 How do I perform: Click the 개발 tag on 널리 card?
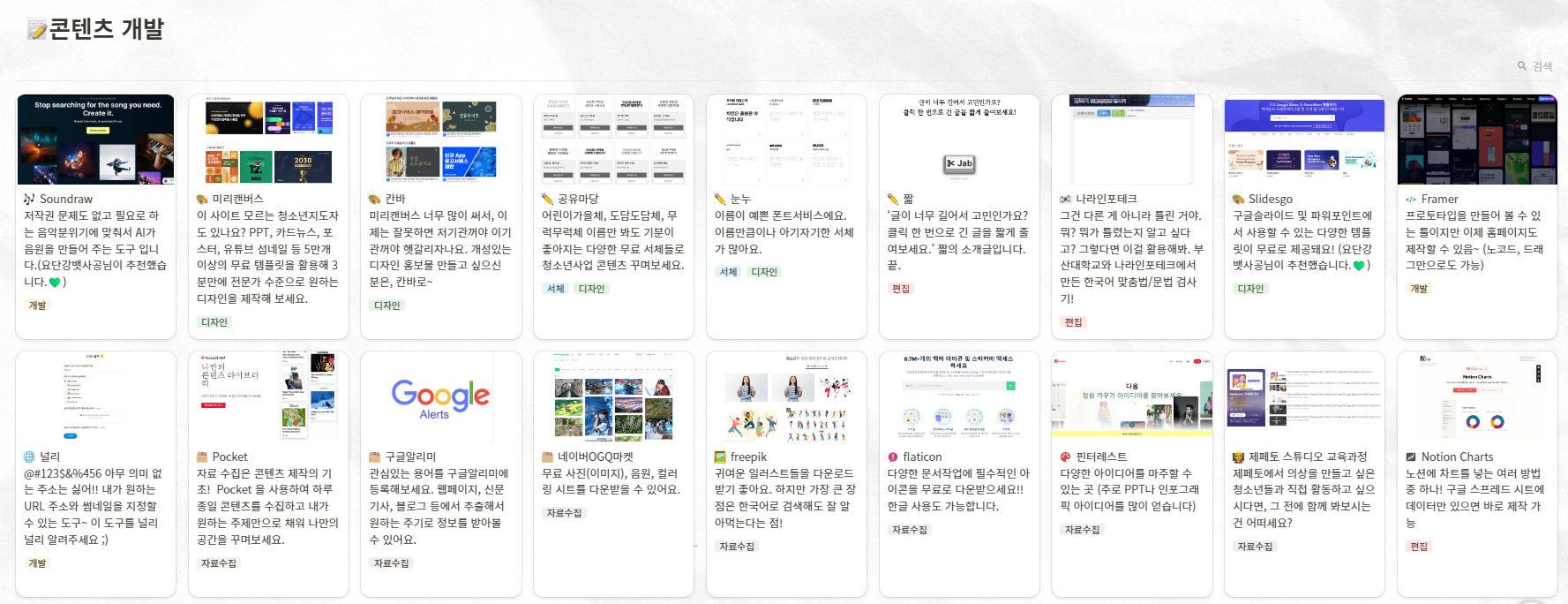point(37,563)
